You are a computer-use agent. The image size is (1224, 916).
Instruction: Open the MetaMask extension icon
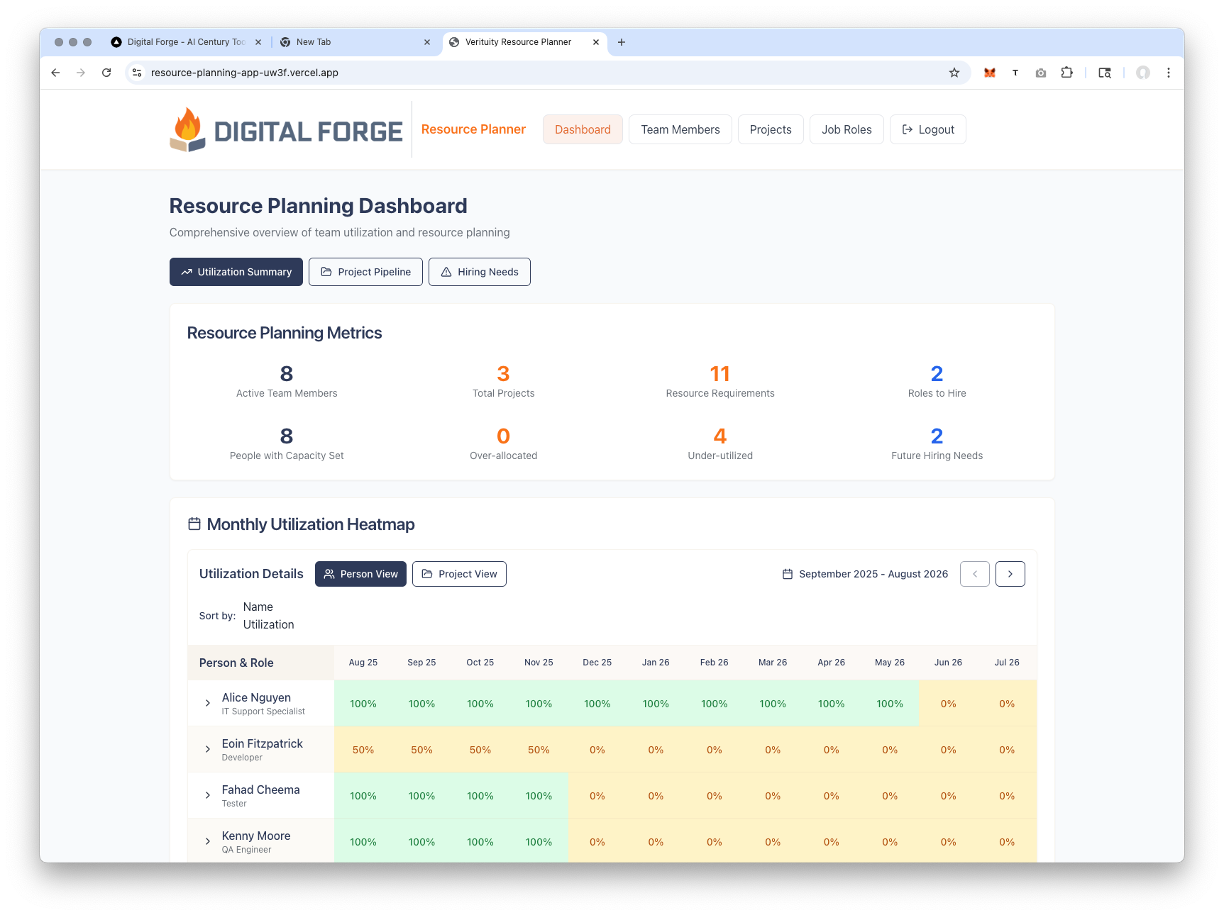[x=989, y=72]
